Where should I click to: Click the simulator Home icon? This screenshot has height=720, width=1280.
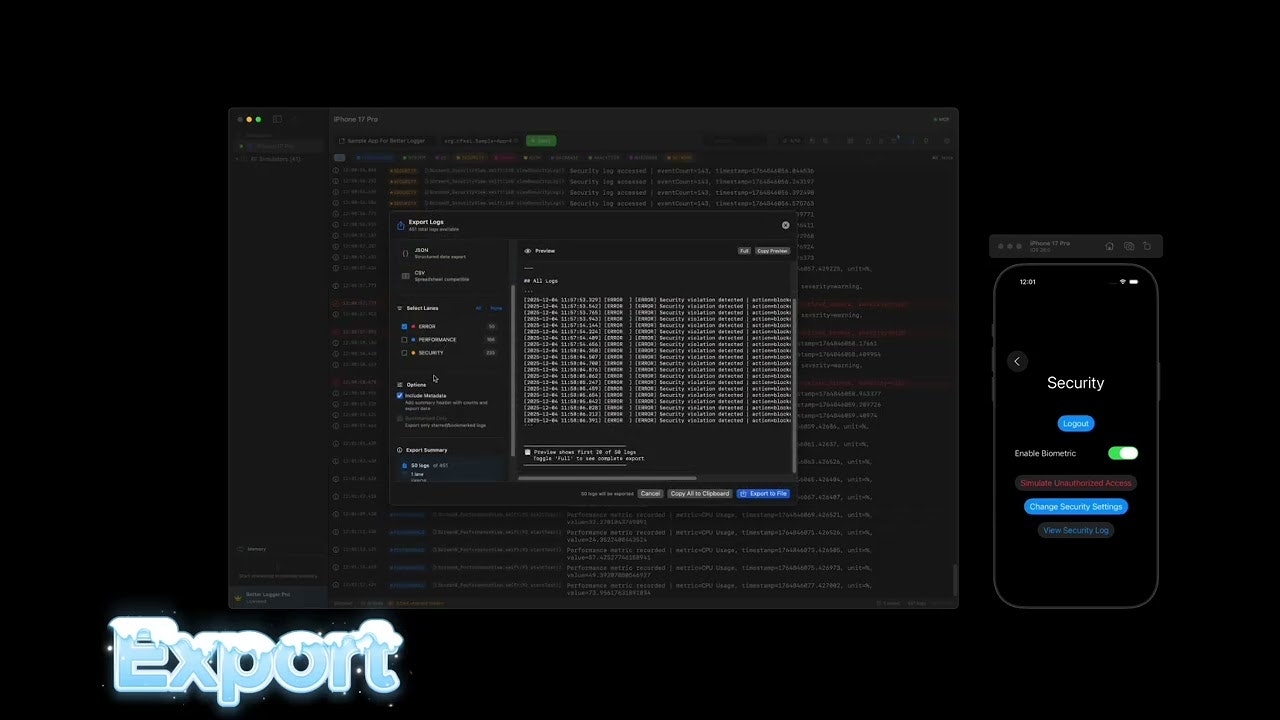pyautogui.click(x=1109, y=246)
